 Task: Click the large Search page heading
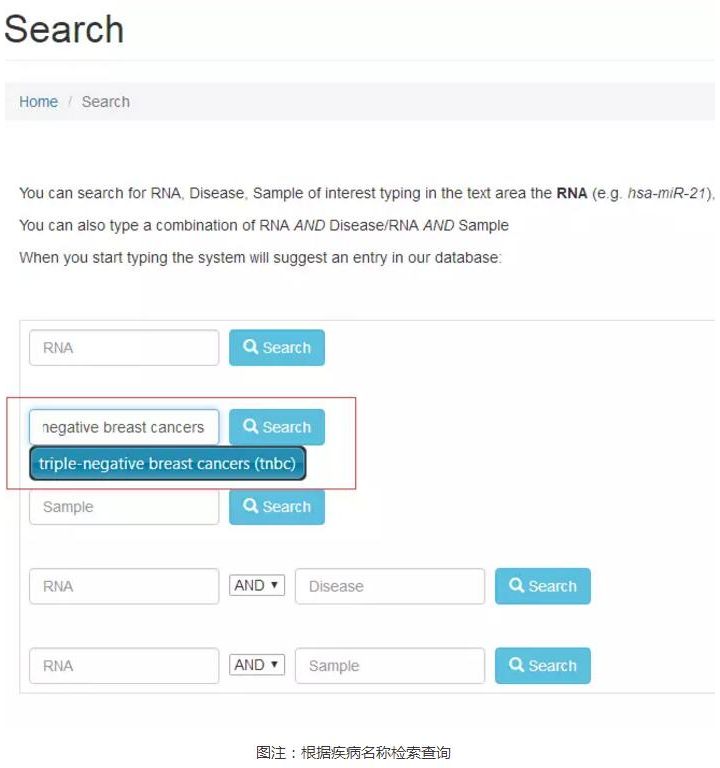pyautogui.click(x=64, y=29)
